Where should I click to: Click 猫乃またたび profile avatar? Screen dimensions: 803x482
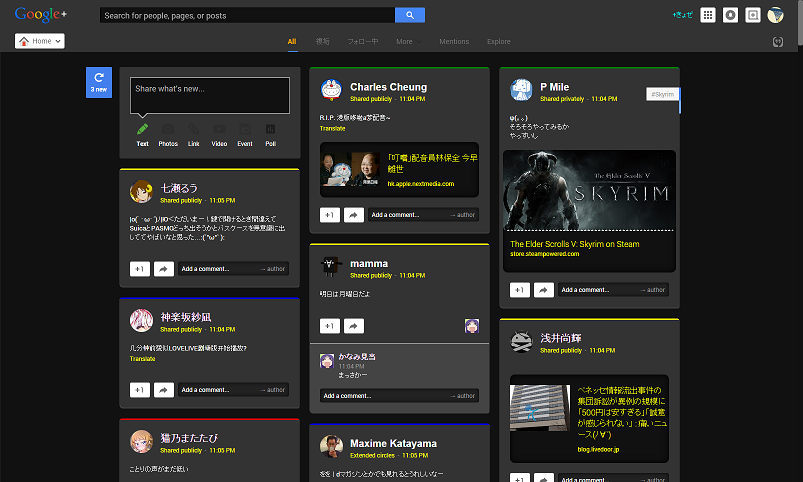141,442
